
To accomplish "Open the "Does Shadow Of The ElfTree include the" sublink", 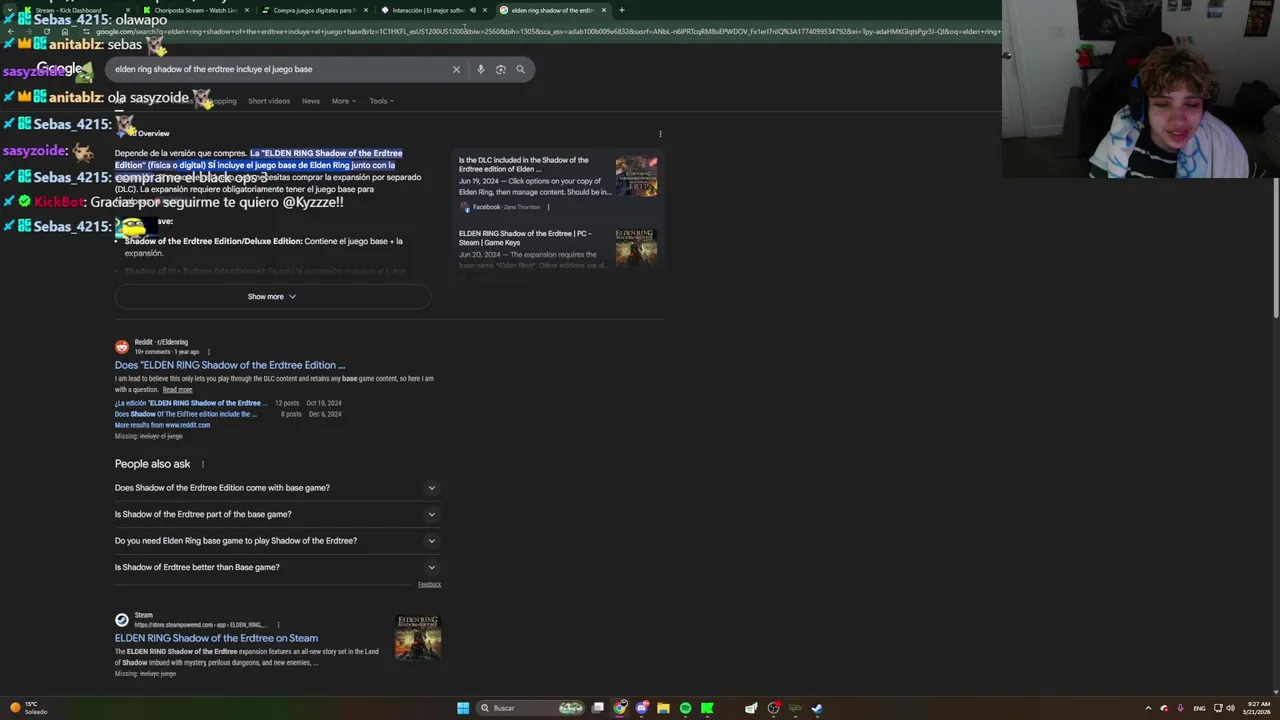I will (x=186, y=414).
